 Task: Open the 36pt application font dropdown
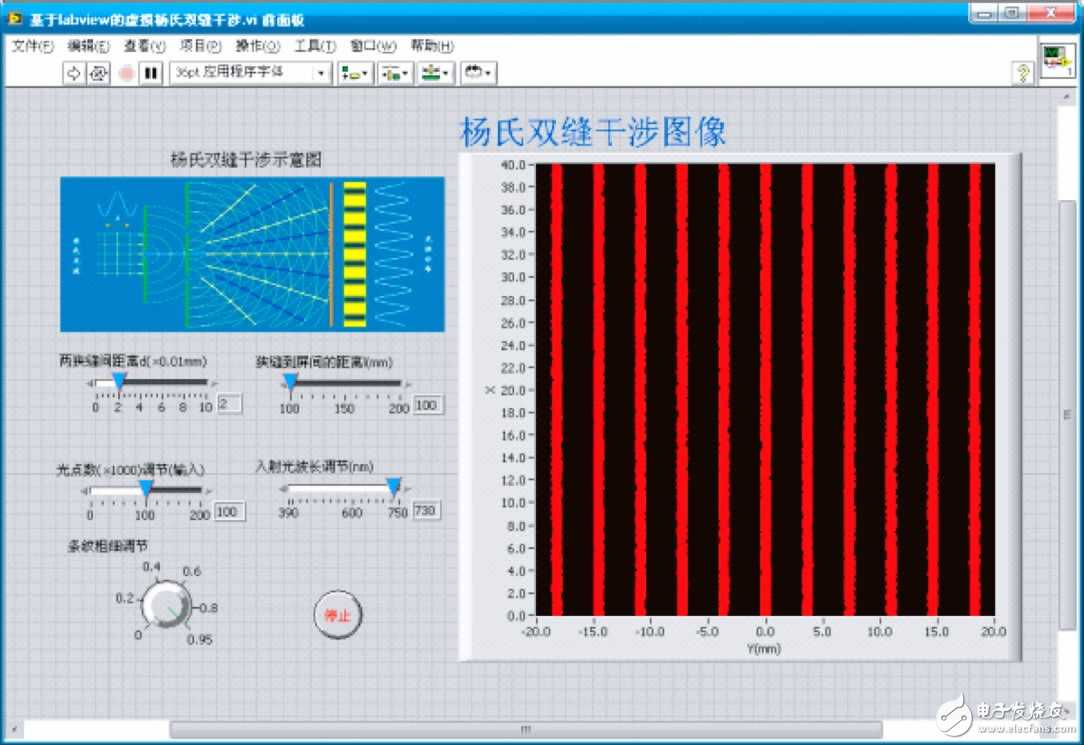coord(250,73)
